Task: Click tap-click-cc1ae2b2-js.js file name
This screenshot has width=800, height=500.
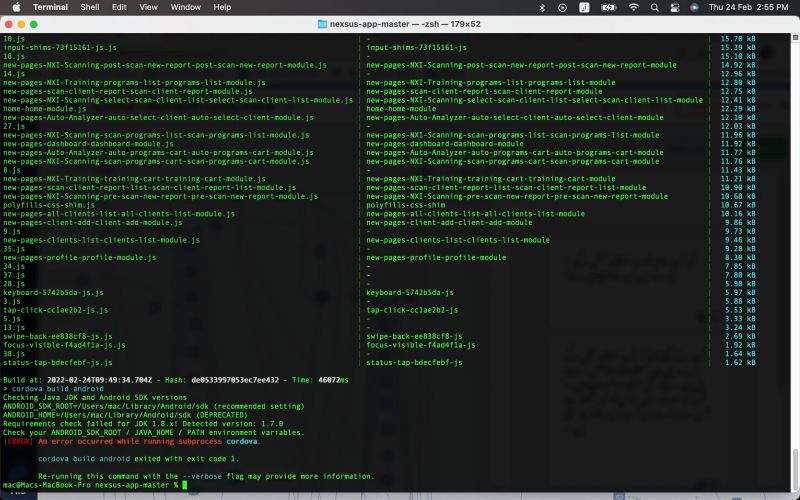Action: tap(56, 310)
